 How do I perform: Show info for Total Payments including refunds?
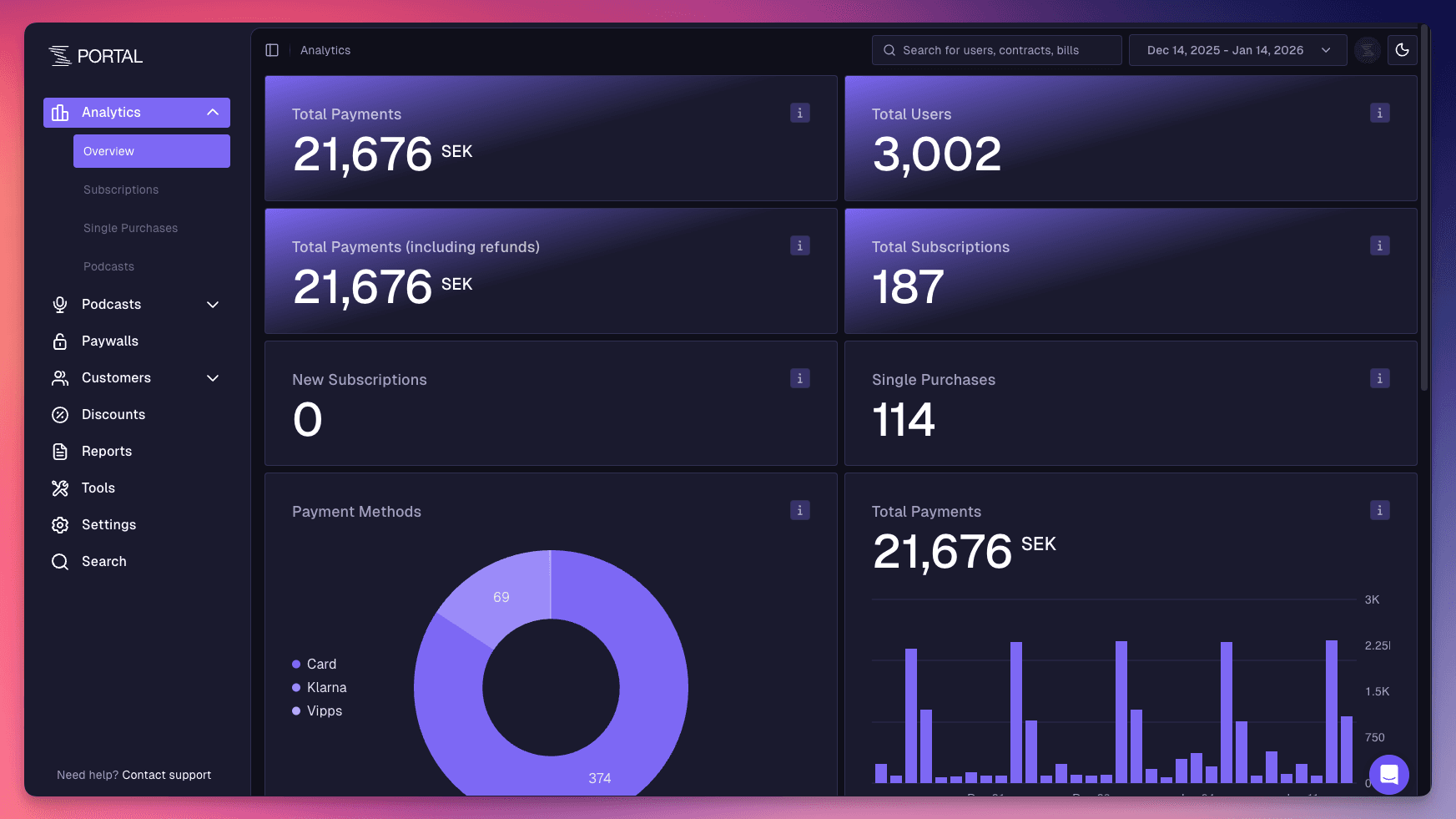pos(800,245)
